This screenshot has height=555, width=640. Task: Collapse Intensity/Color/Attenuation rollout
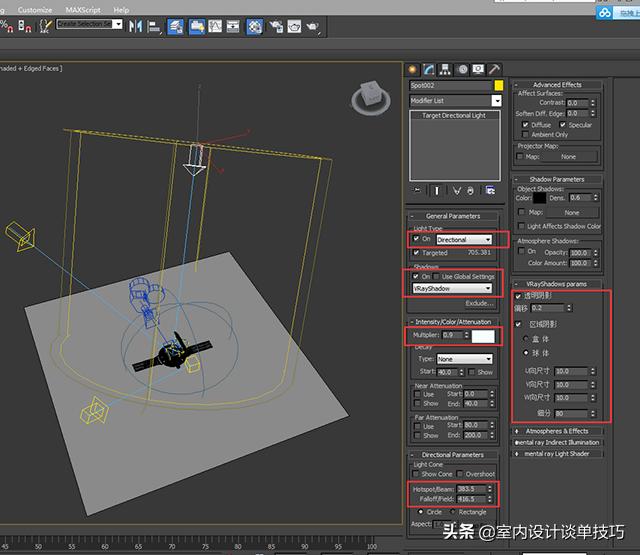tap(453, 322)
